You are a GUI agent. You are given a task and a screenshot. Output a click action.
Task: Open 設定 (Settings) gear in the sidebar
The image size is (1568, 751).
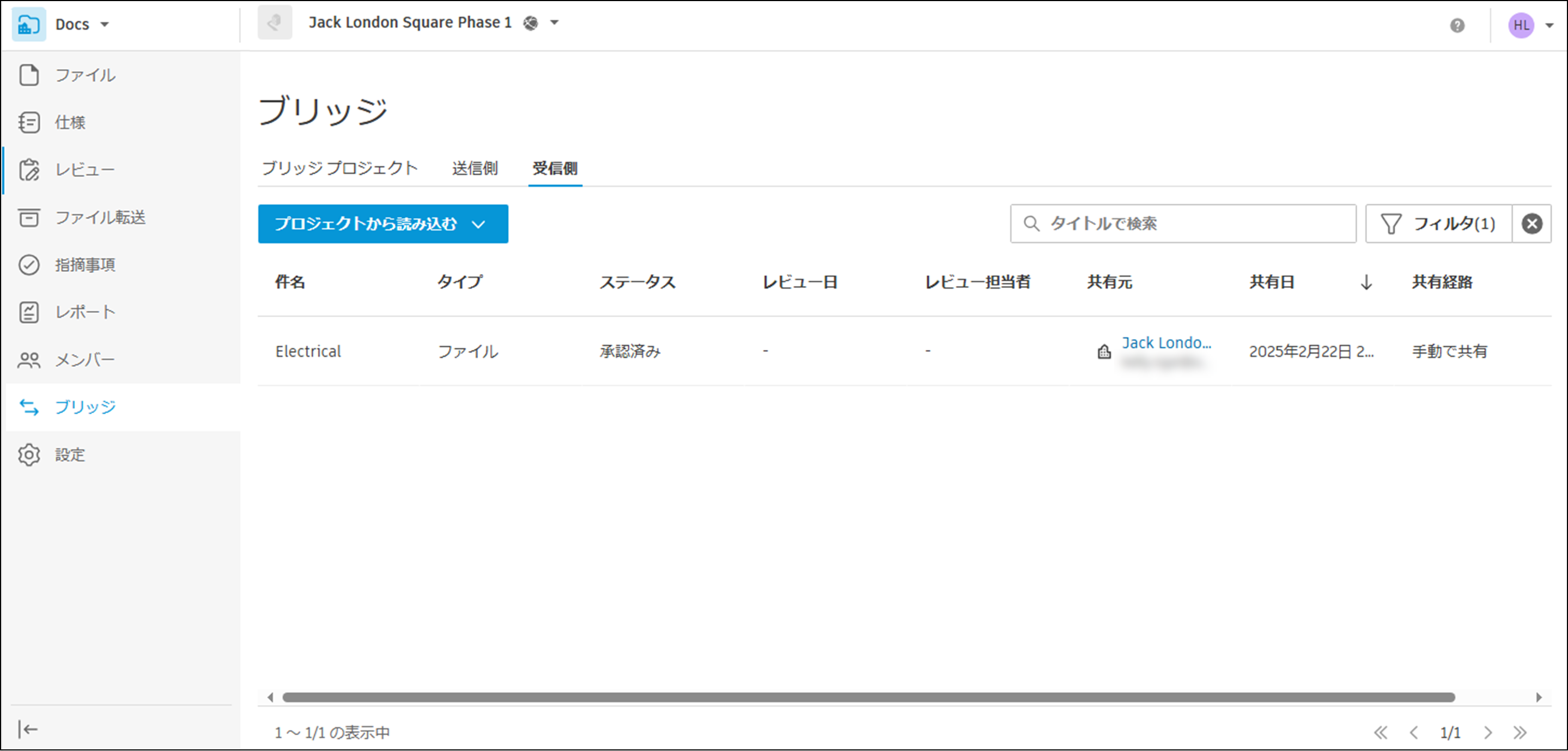click(x=29, y=455)
